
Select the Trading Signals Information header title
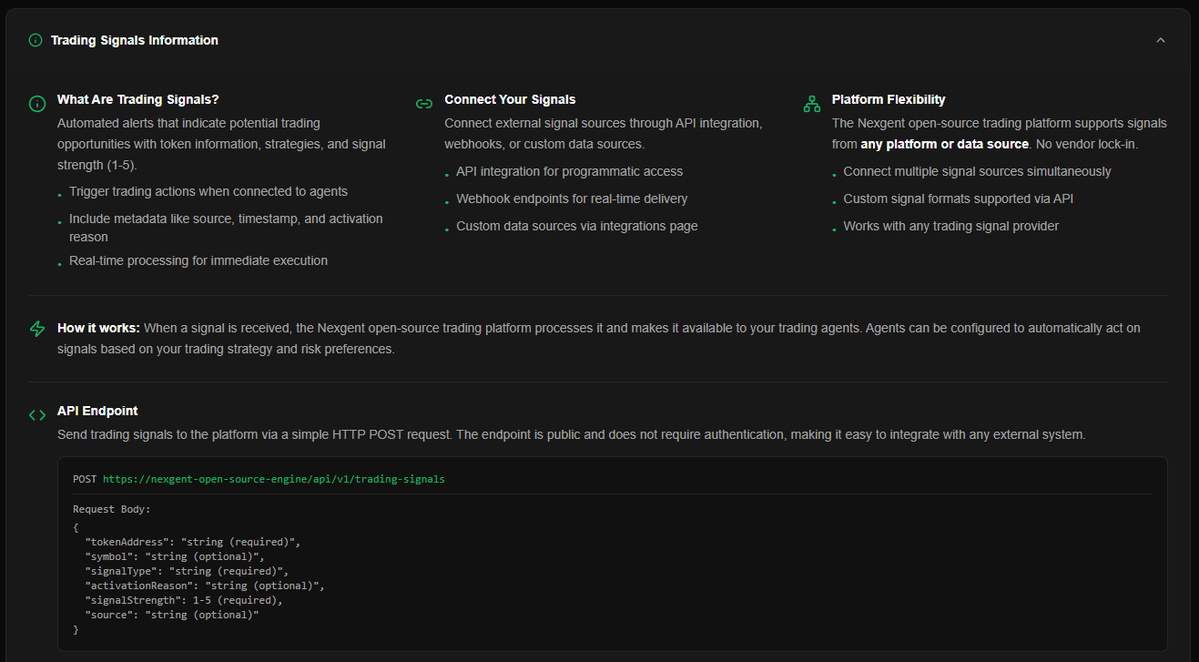[x=135, y=41]
